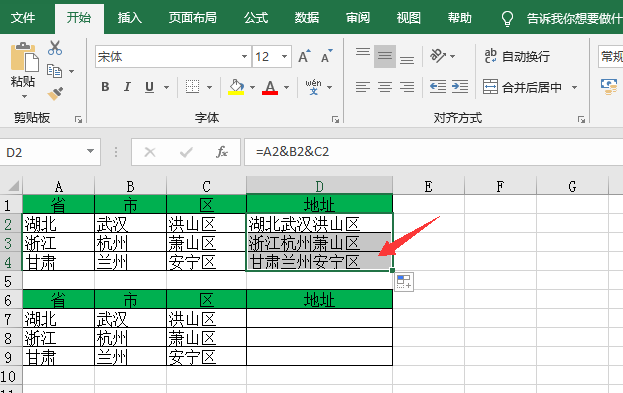This screenshot has width=623, height=393.
Task: Toggle italic formatting
Action: (x=127, y=87)
